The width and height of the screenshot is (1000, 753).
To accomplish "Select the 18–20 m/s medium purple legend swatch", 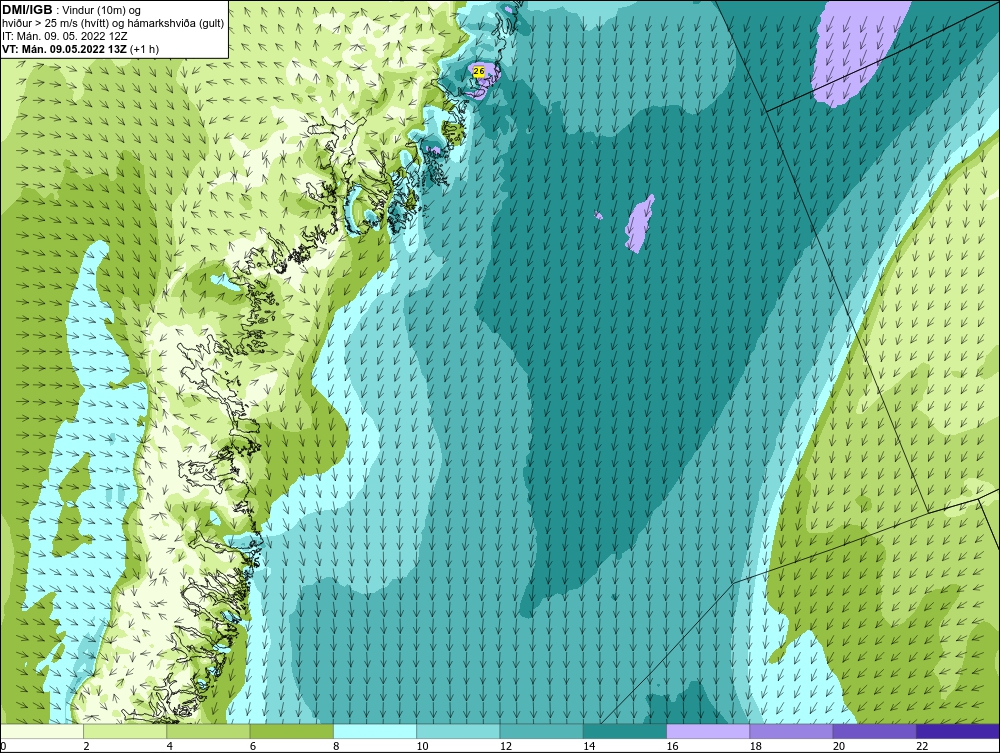I will (x=791, y=731).
